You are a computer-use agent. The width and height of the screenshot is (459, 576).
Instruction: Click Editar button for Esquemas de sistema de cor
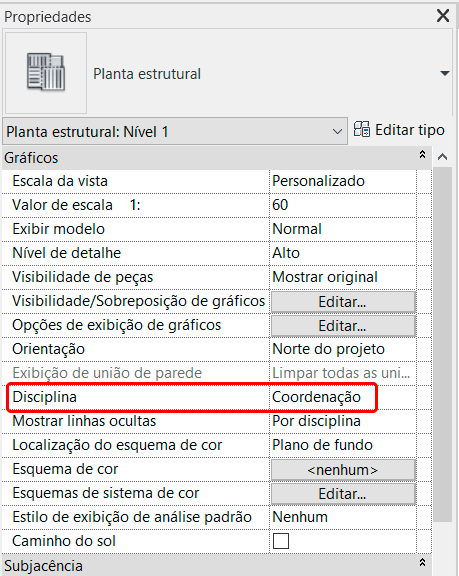pyautogui.click(x=343, y=494)
